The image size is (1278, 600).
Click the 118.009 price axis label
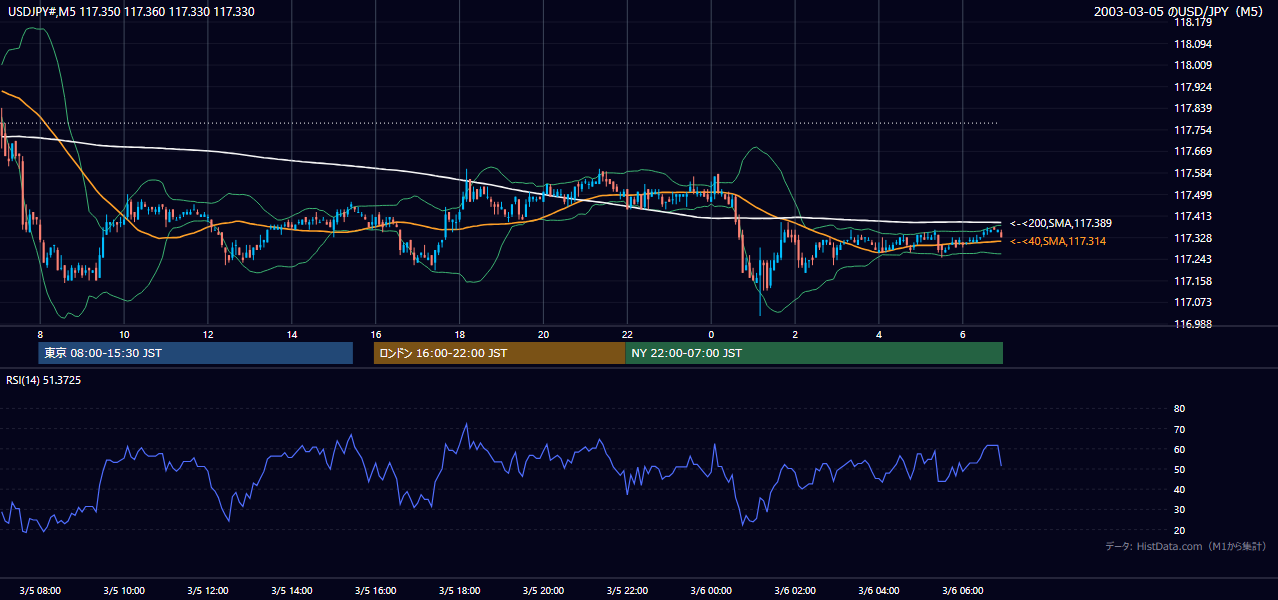1192,66
